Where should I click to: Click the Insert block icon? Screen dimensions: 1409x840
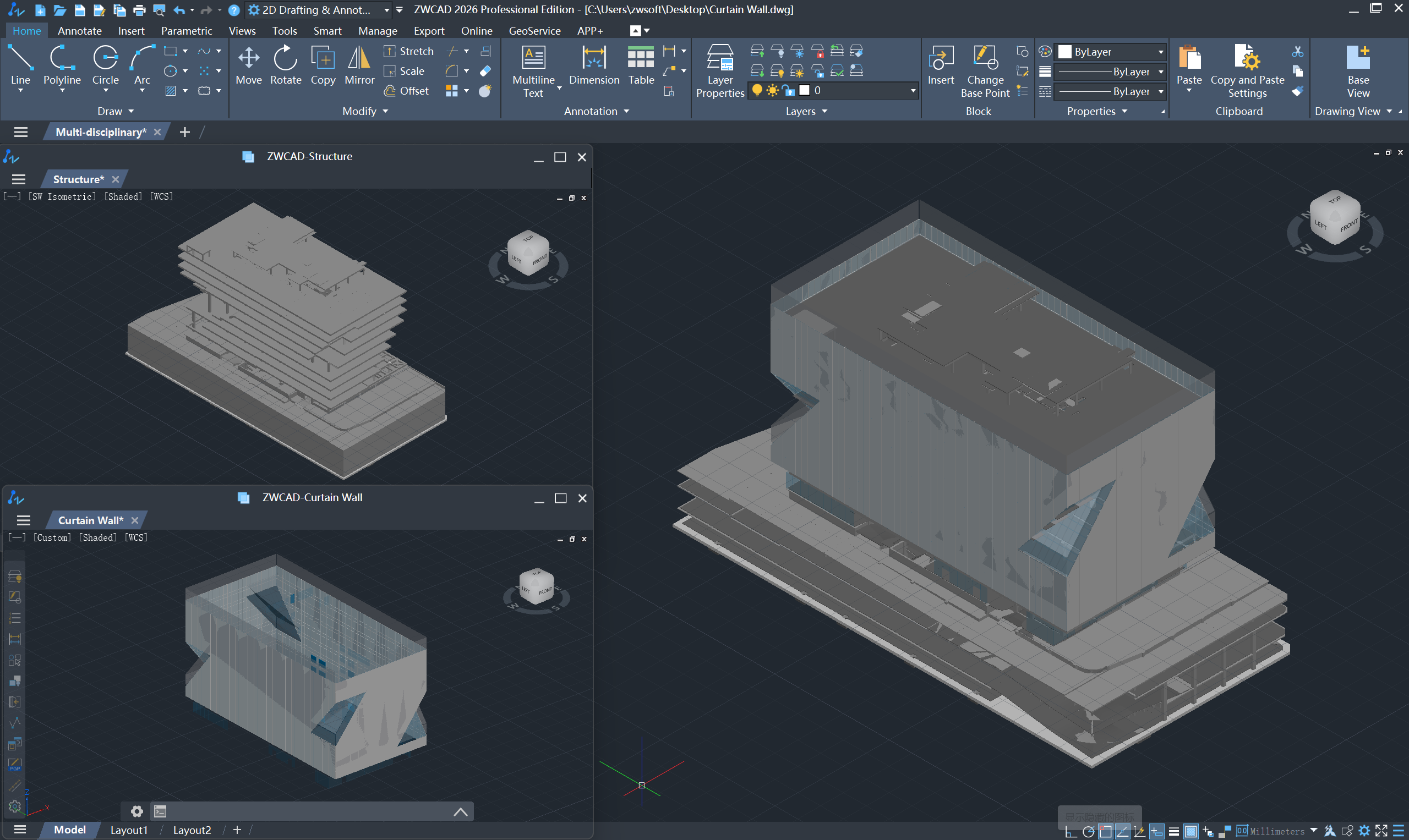tap(941, 64)
